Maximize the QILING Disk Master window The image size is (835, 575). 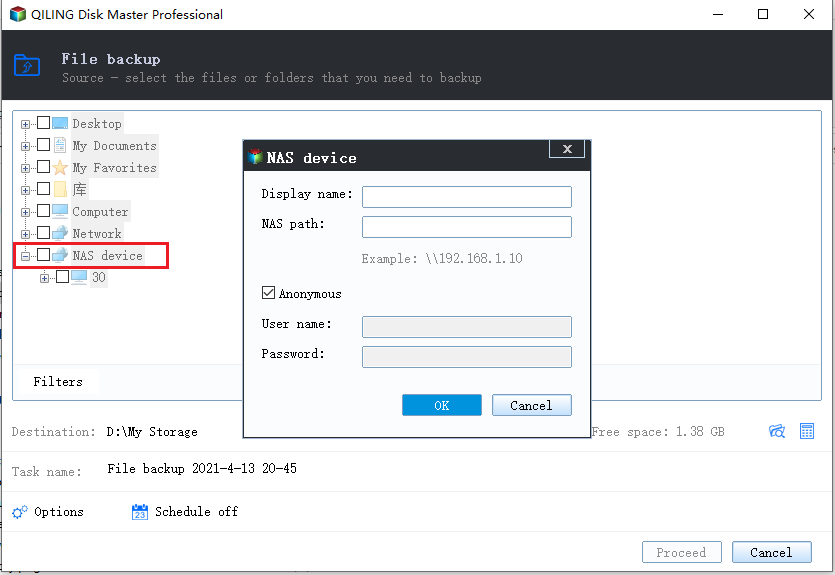(x=763, y=14)
